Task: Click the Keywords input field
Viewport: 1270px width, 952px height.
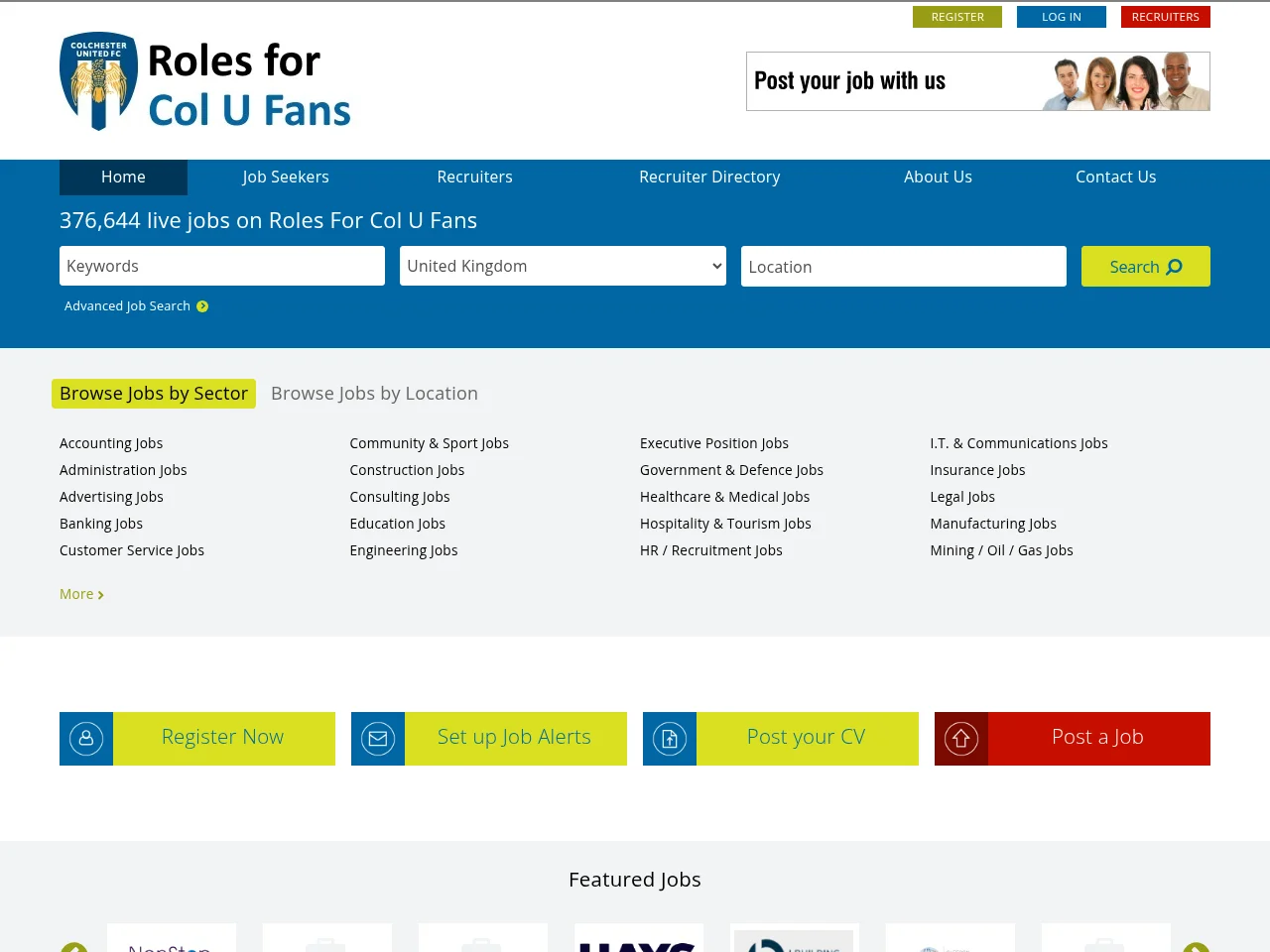Action: (x=222, y=266)
